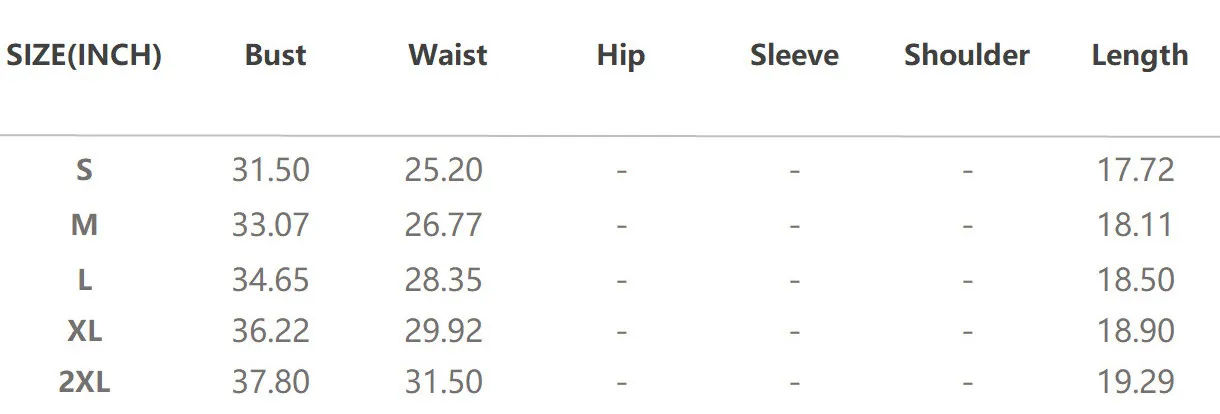Screen dimensions: 1220x414
Task: Click the XL size row label
Action: click(84, 331)
